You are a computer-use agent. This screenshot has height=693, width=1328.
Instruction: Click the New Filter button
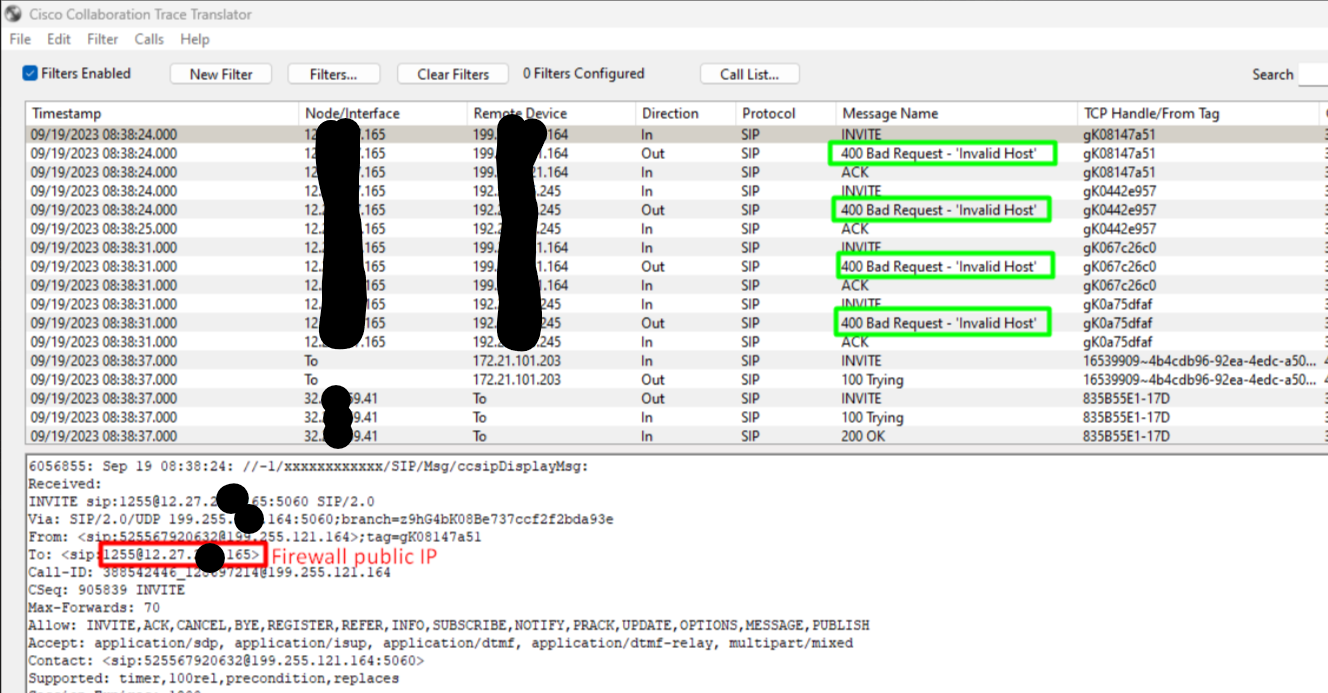click(221, 74)
